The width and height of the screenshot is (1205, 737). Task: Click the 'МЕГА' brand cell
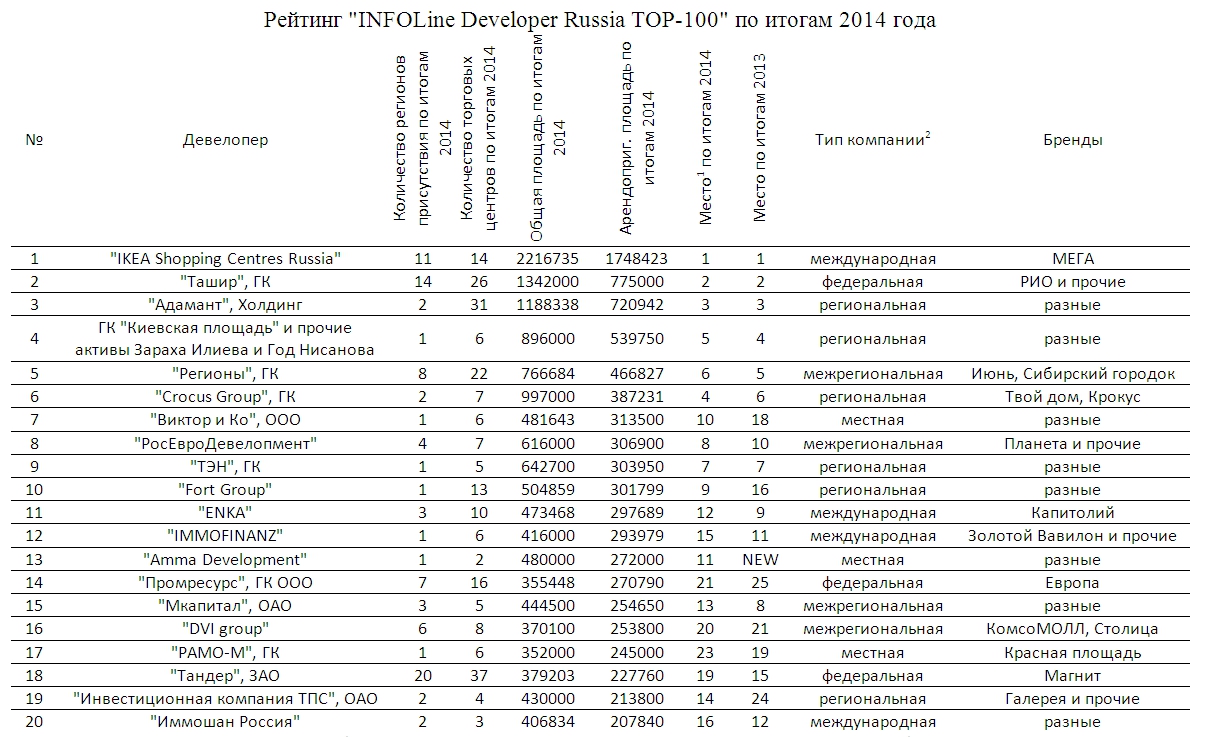(1073, 258)
